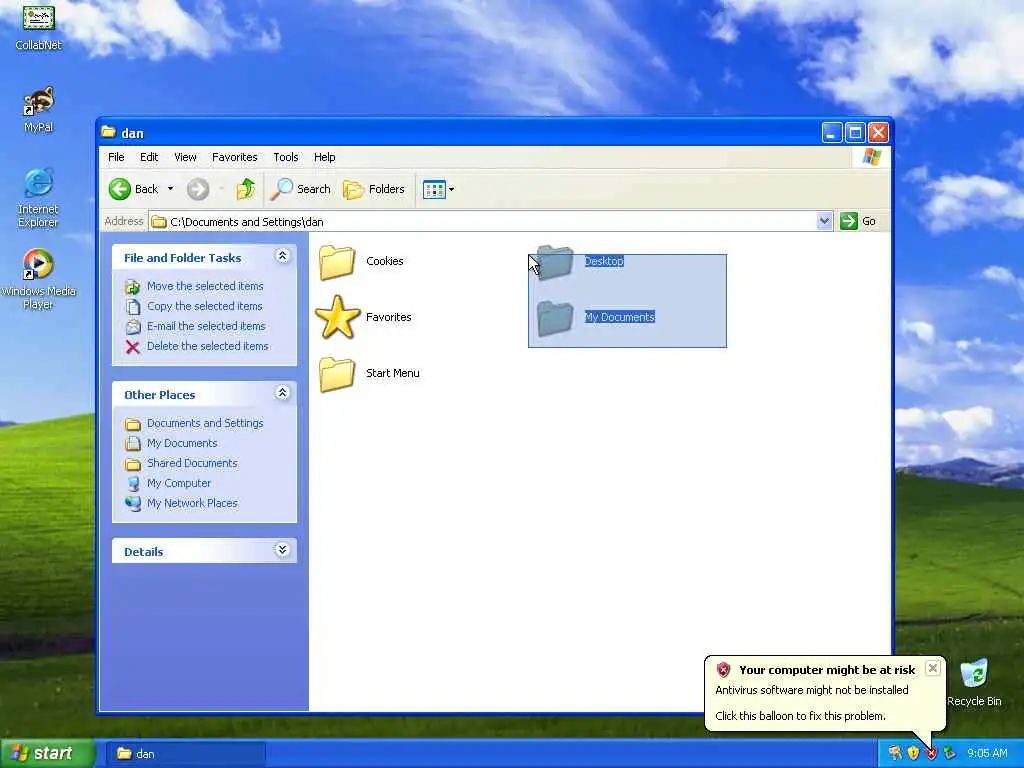This screenshot has width=1024, height=768.
Task: Open the Edit menu
Action: 149,157
